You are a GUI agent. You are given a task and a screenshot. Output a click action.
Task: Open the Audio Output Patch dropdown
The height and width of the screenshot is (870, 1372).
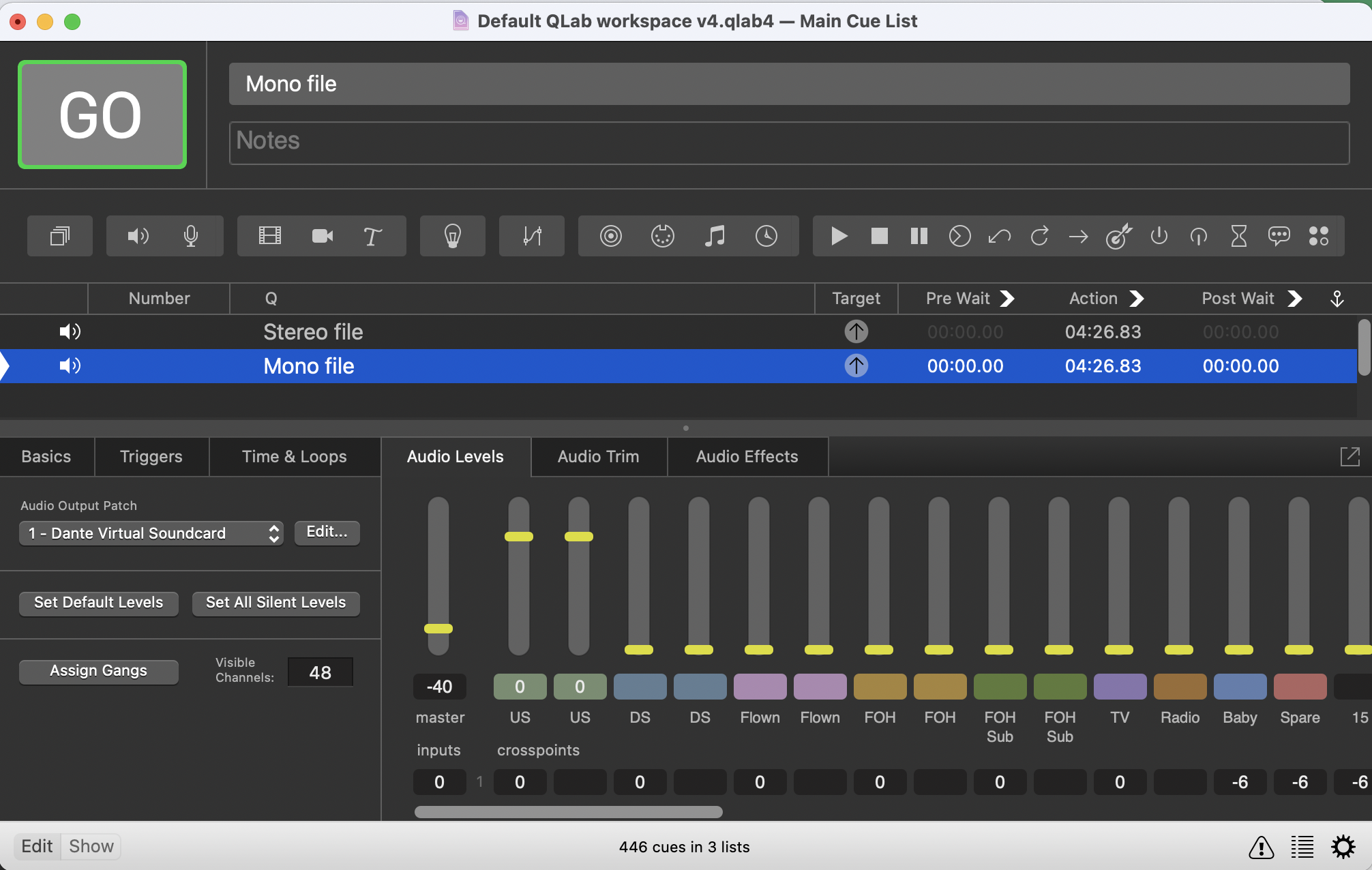click(151, 533)
